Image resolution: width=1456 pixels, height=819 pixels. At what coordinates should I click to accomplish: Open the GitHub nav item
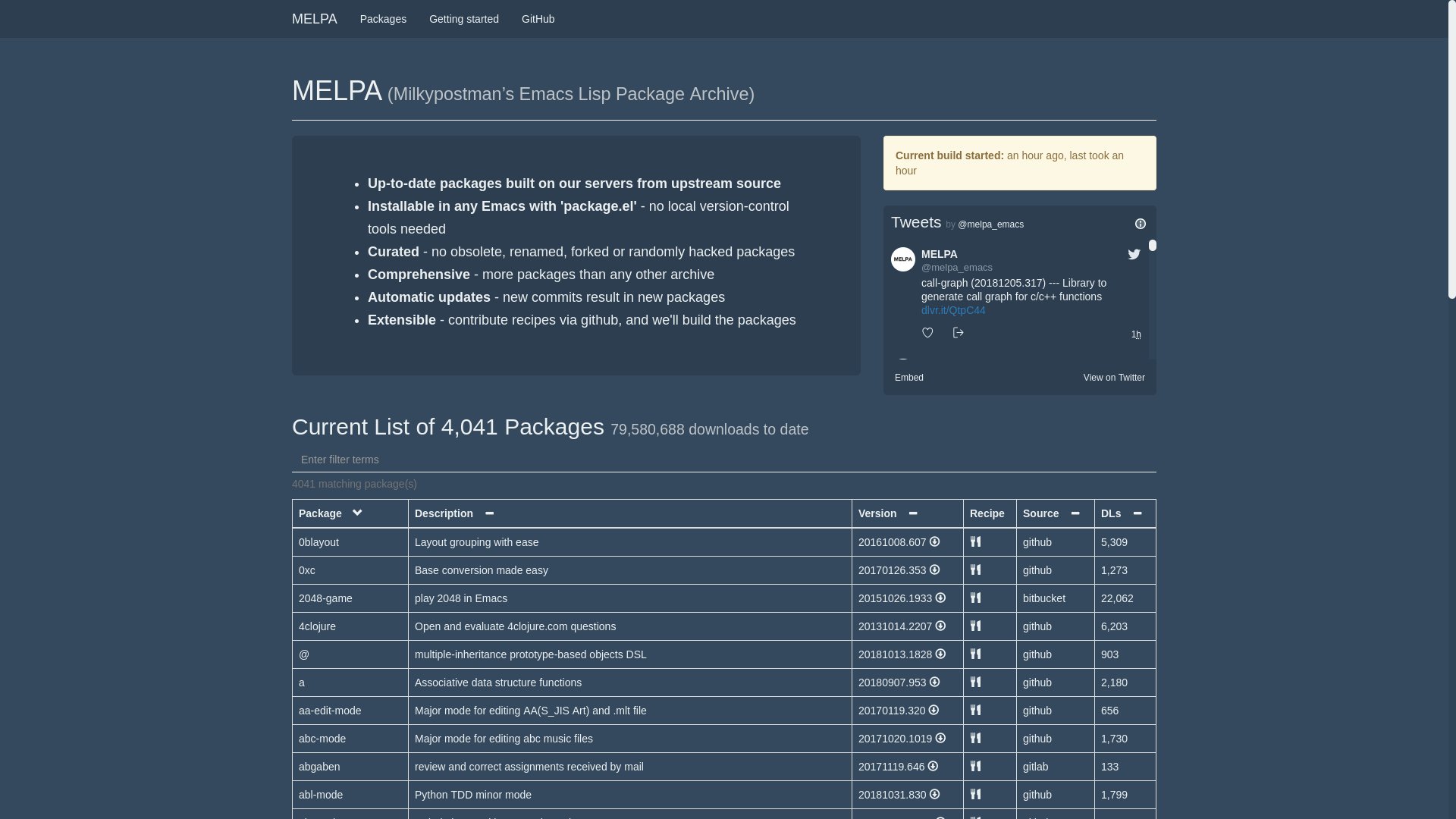point(538,19)
